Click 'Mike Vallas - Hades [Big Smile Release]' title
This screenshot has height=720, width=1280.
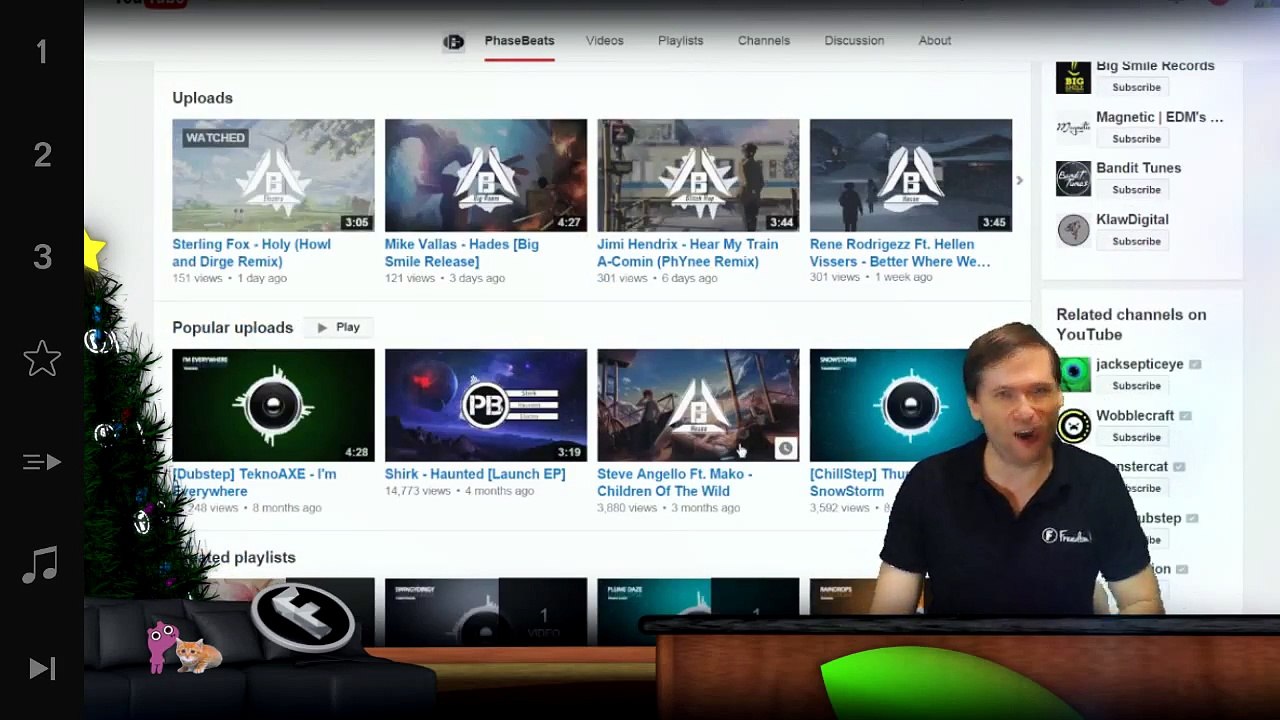point(462,253)
